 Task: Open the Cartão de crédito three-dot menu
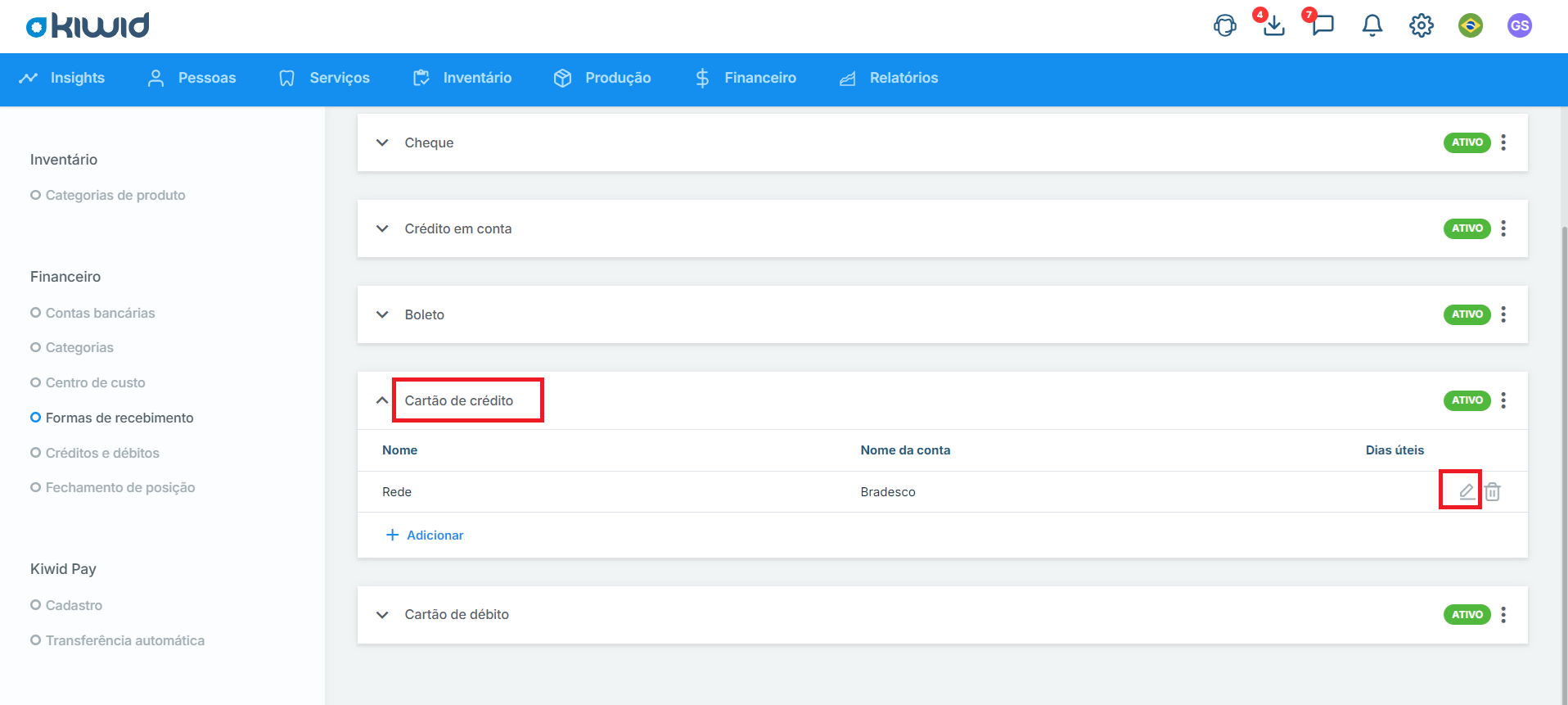coord(1503,400)
